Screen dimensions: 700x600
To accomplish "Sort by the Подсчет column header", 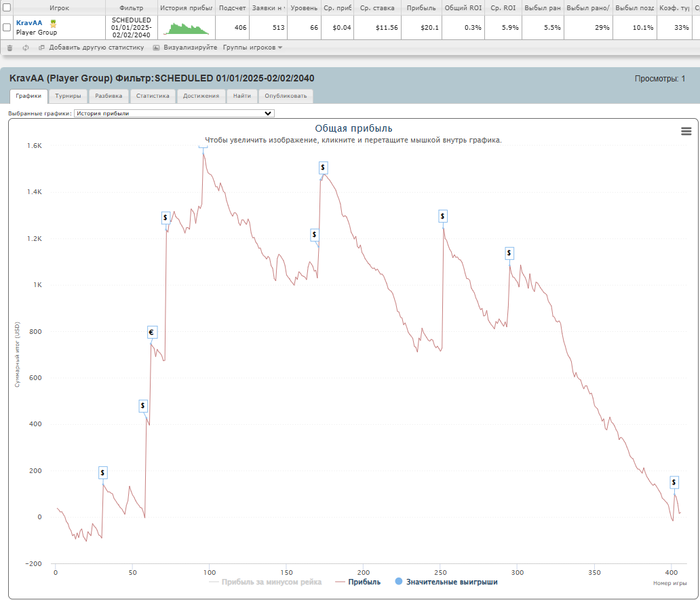I will click(x=232, y=8).
